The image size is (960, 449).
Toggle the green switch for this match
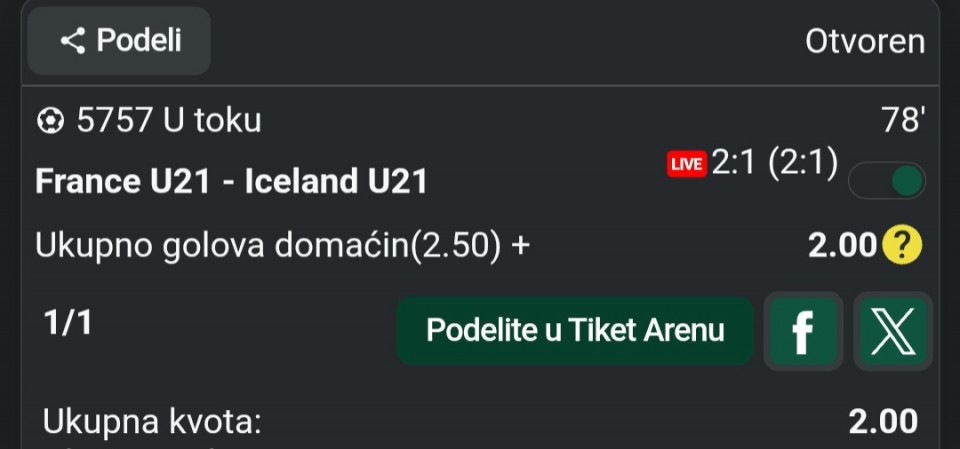point(886,181)
